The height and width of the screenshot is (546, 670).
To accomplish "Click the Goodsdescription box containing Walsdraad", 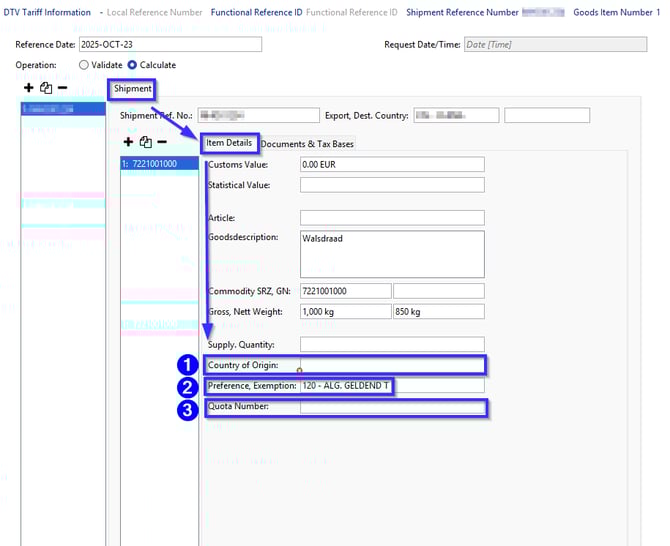I will (391, 253).
